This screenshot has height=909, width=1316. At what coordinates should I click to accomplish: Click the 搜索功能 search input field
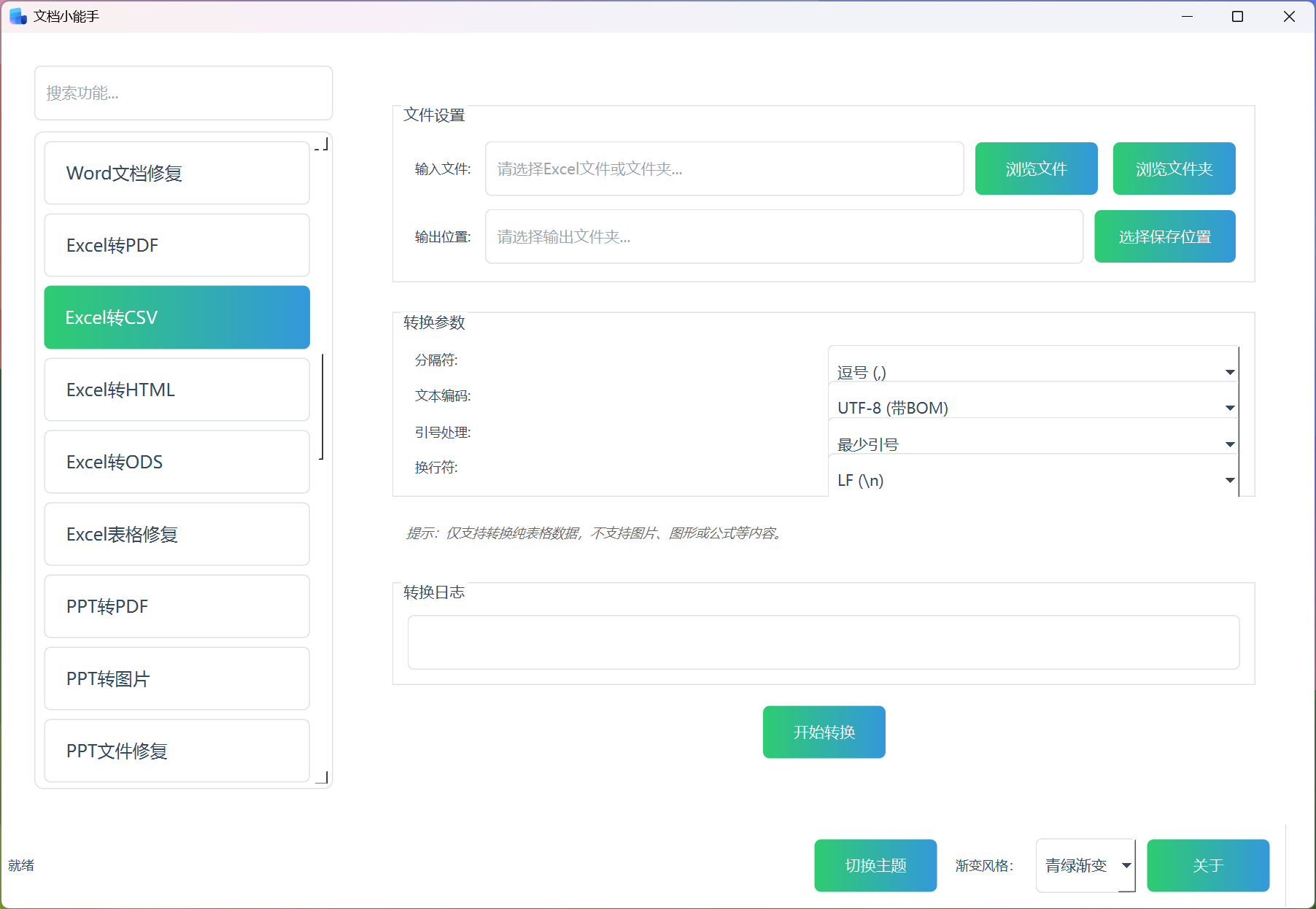(x=183, y=93)
